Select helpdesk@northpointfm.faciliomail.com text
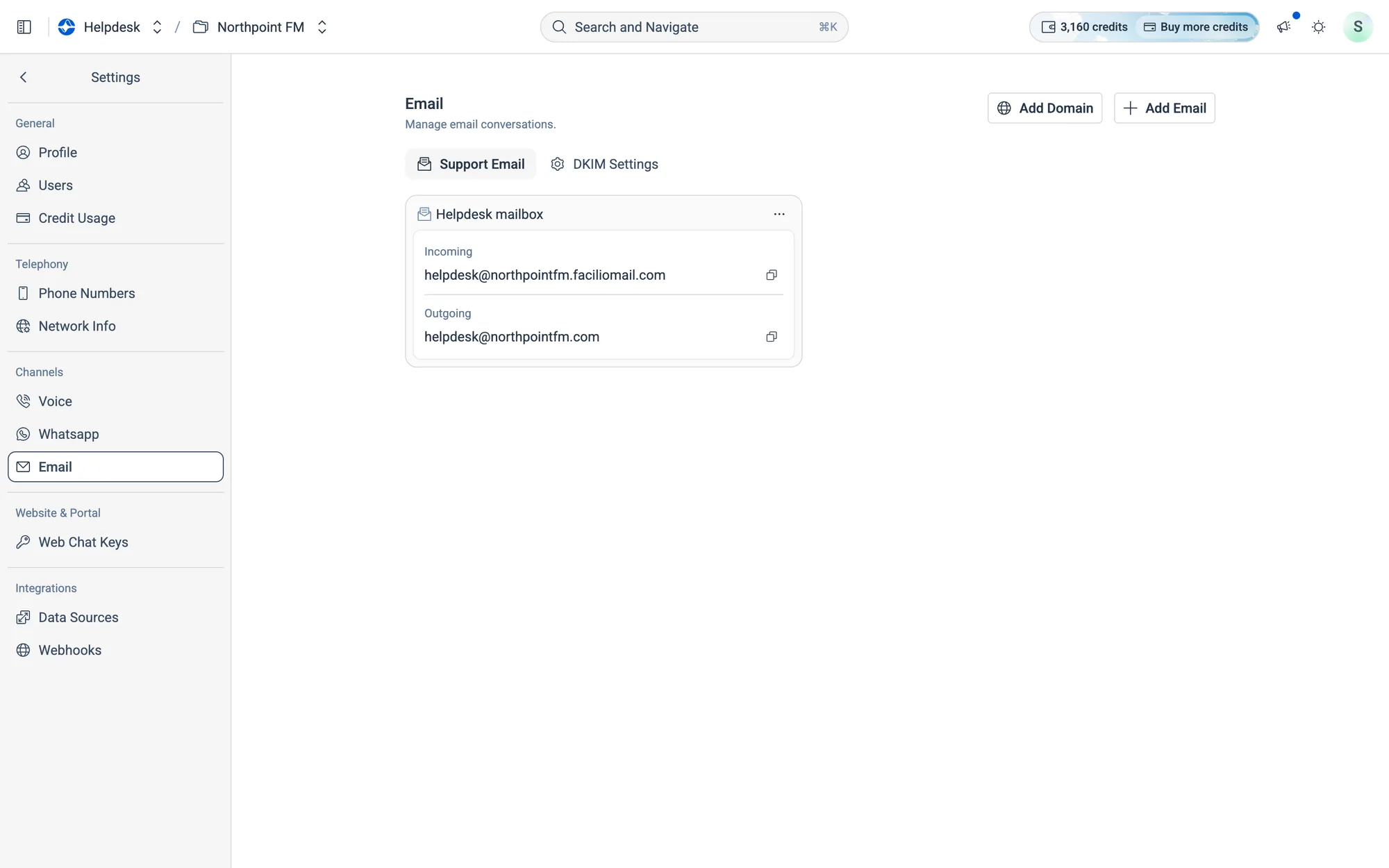The width and height of the screenshot is (1389, 868). tap(545, 275)
